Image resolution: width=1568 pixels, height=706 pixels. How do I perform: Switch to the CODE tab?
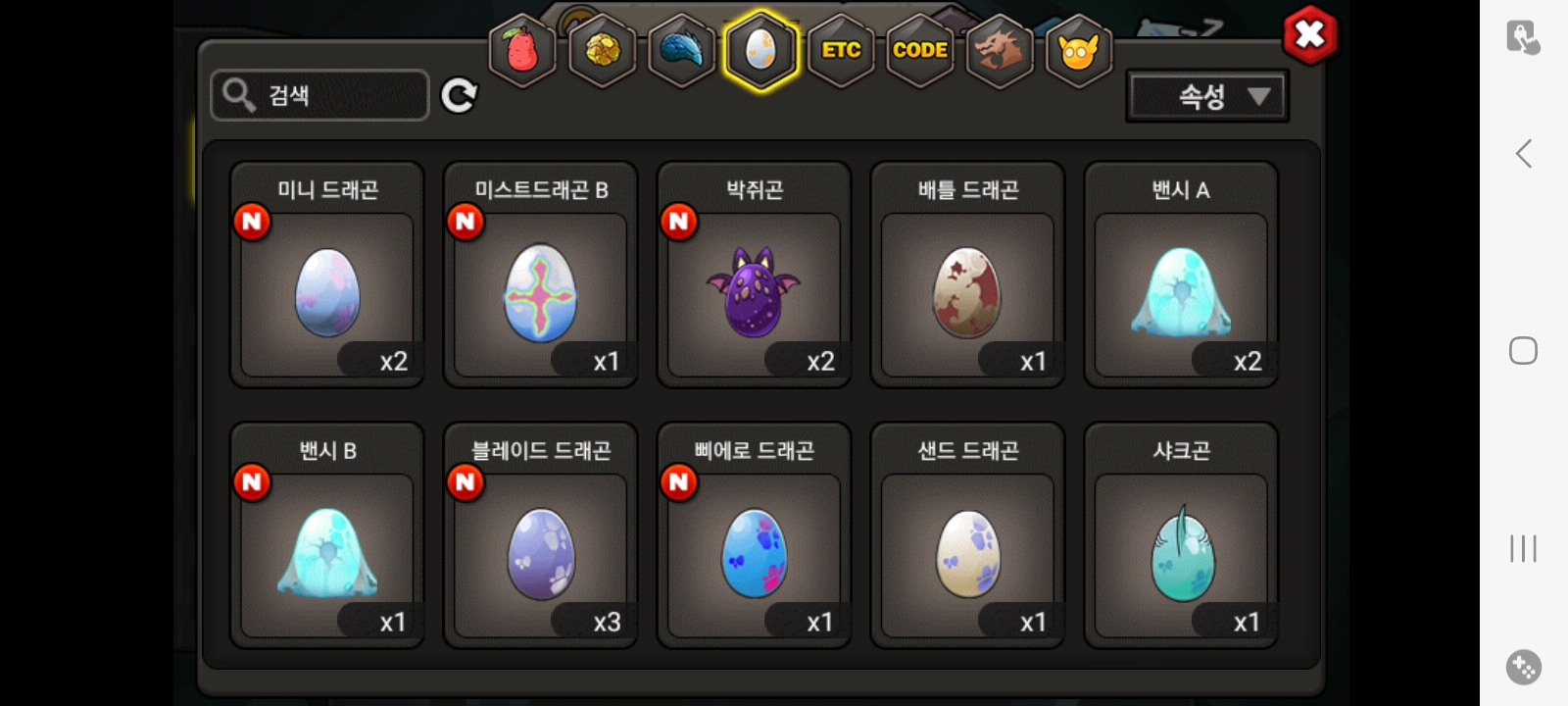click(920, 49)
